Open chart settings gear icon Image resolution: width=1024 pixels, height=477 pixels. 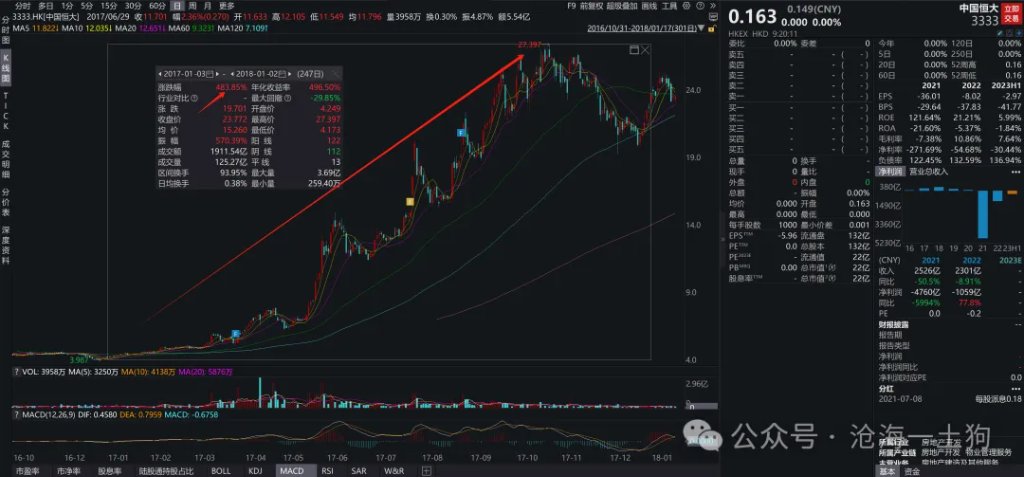point(686,6)
